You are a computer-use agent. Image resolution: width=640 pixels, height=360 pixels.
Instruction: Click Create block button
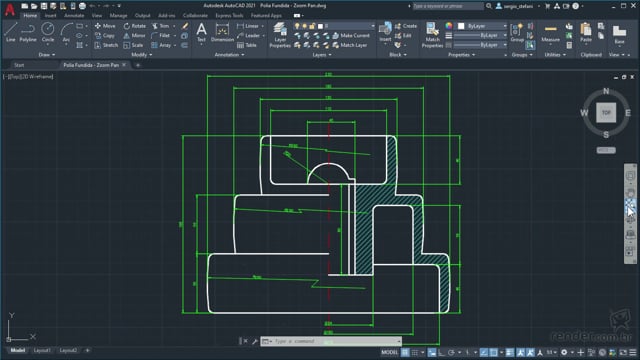[406, 26]
